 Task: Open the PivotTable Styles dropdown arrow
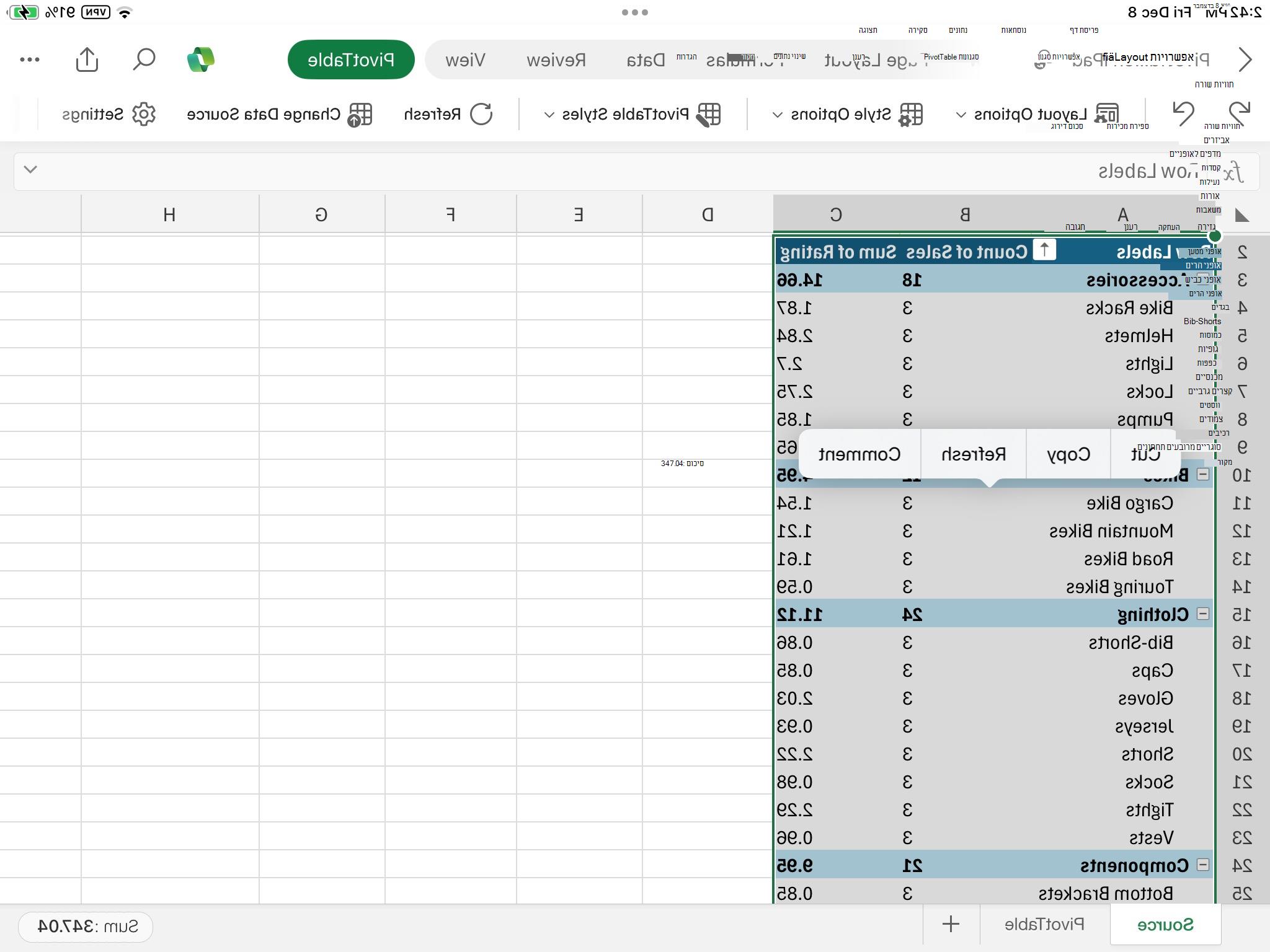tap(549, 115)
